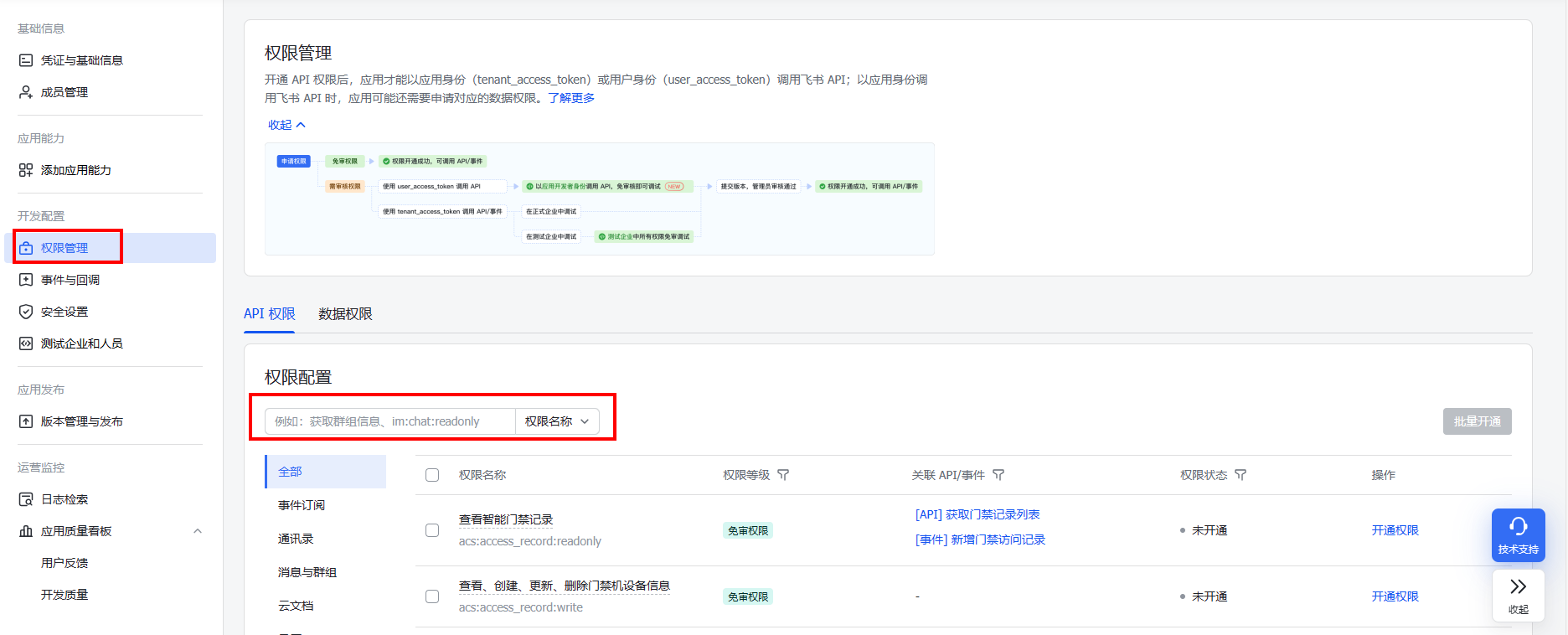The height and width of the screenshot is (635, 1568).
Task: Click the 了解更多 link
Action: pos(571,98)
